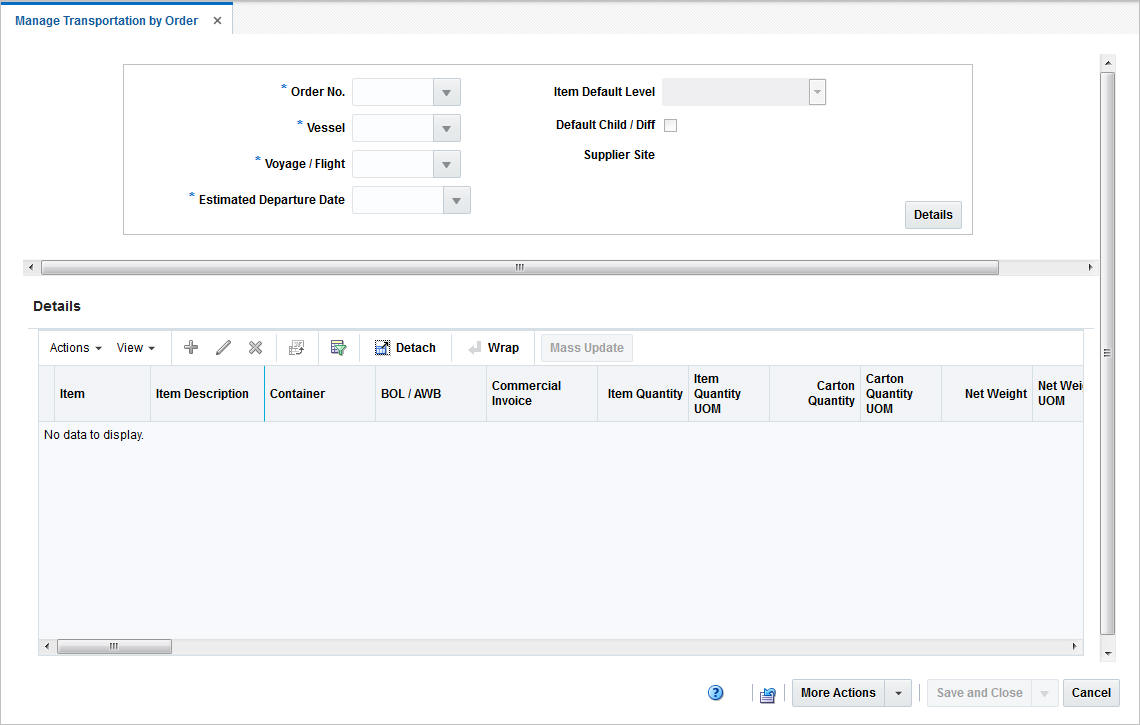
Task: Click the Cancel button
Action: pos(1090,692)
